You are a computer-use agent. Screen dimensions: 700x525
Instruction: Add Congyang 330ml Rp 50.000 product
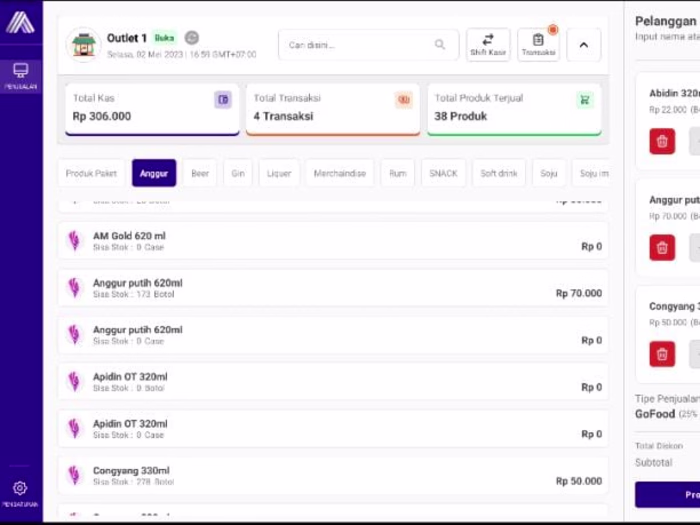333,475
